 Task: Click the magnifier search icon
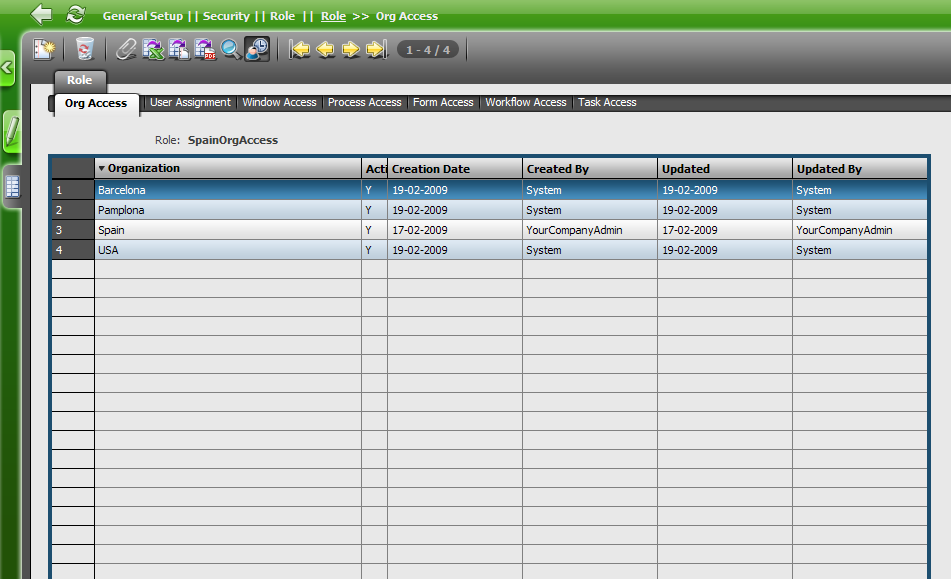(x=231, y=49)
